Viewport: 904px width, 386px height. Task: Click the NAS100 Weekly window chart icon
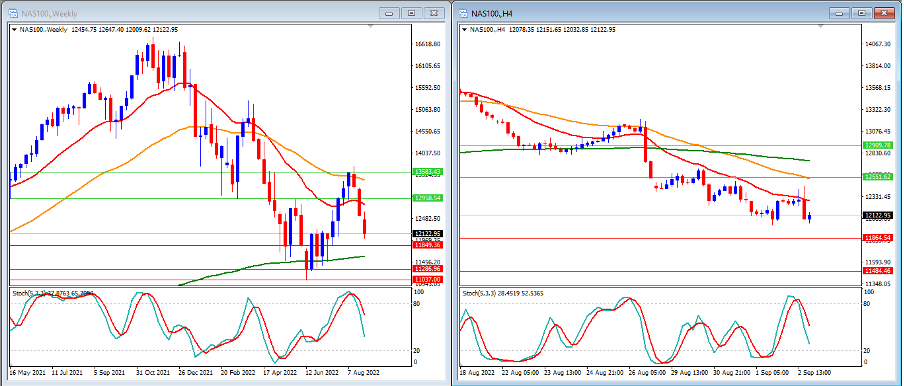(13, 13)
